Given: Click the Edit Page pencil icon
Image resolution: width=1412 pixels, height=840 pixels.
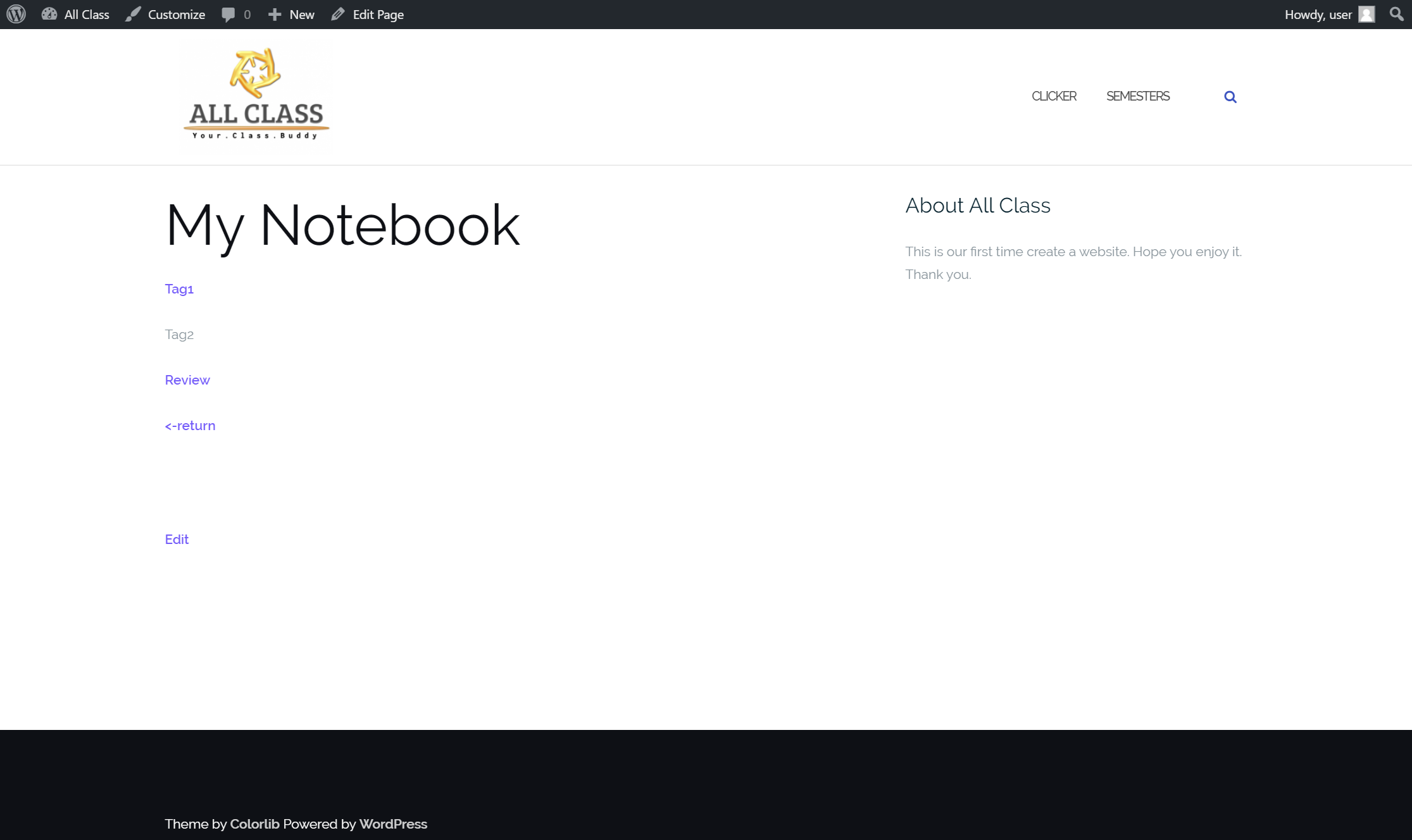Looking at the screenshot, I should click(338, 14).
